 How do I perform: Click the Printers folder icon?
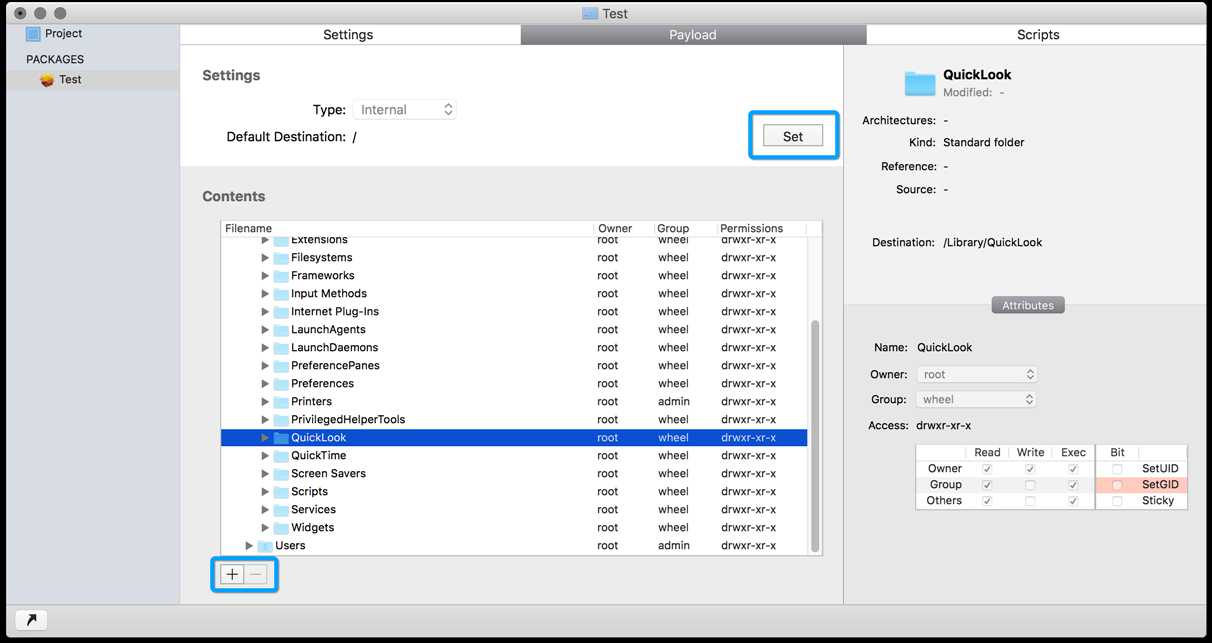pos(281,402)
